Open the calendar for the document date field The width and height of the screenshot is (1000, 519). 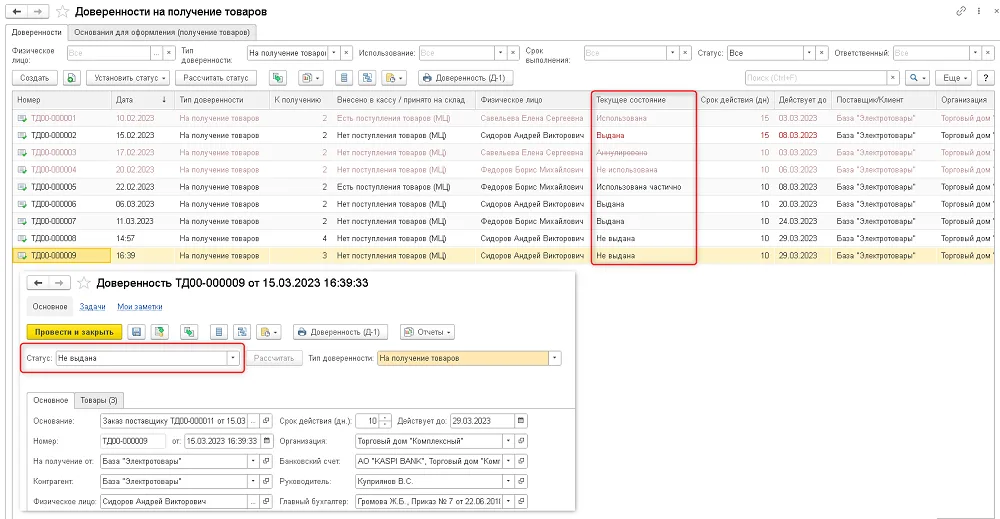pyautogui.click(x=267, y=441)
